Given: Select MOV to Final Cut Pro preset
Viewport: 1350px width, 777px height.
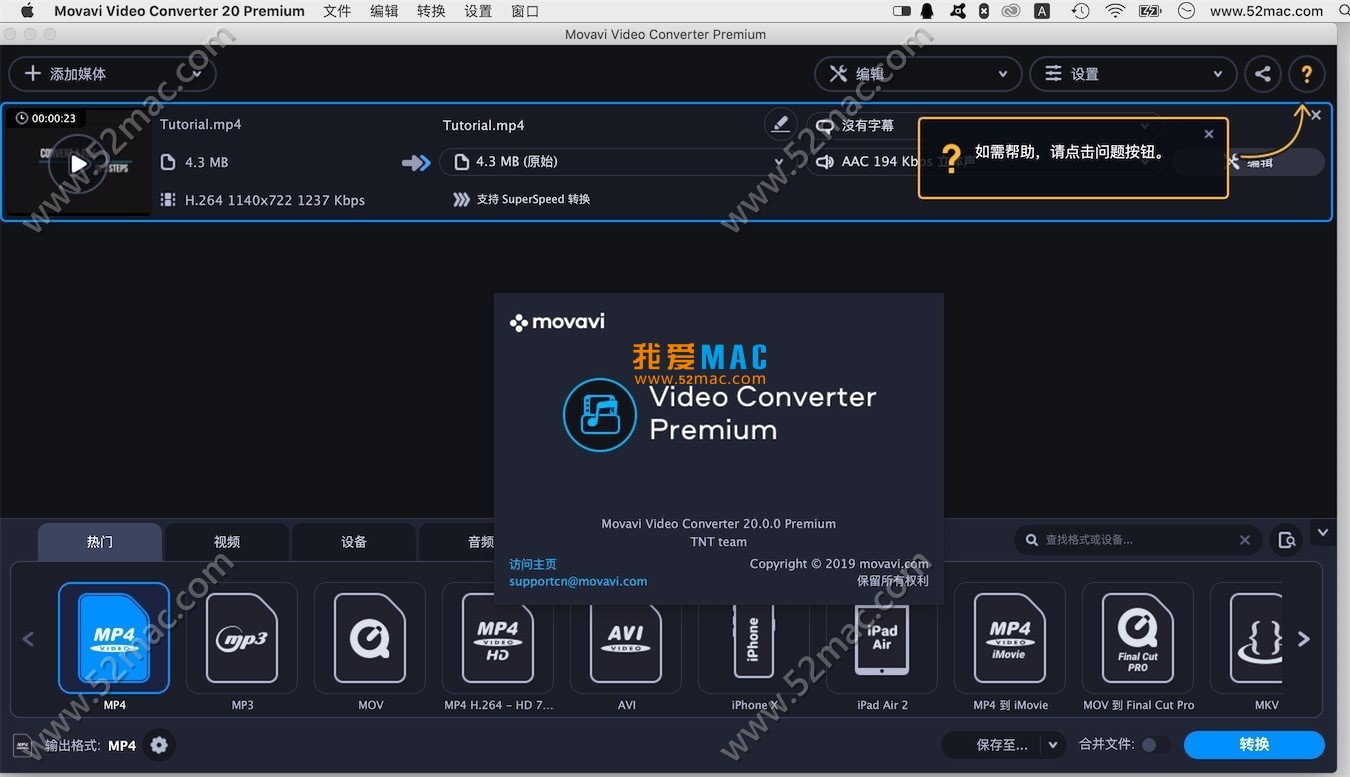Looking at the screenshot, I should (1138, 638).
